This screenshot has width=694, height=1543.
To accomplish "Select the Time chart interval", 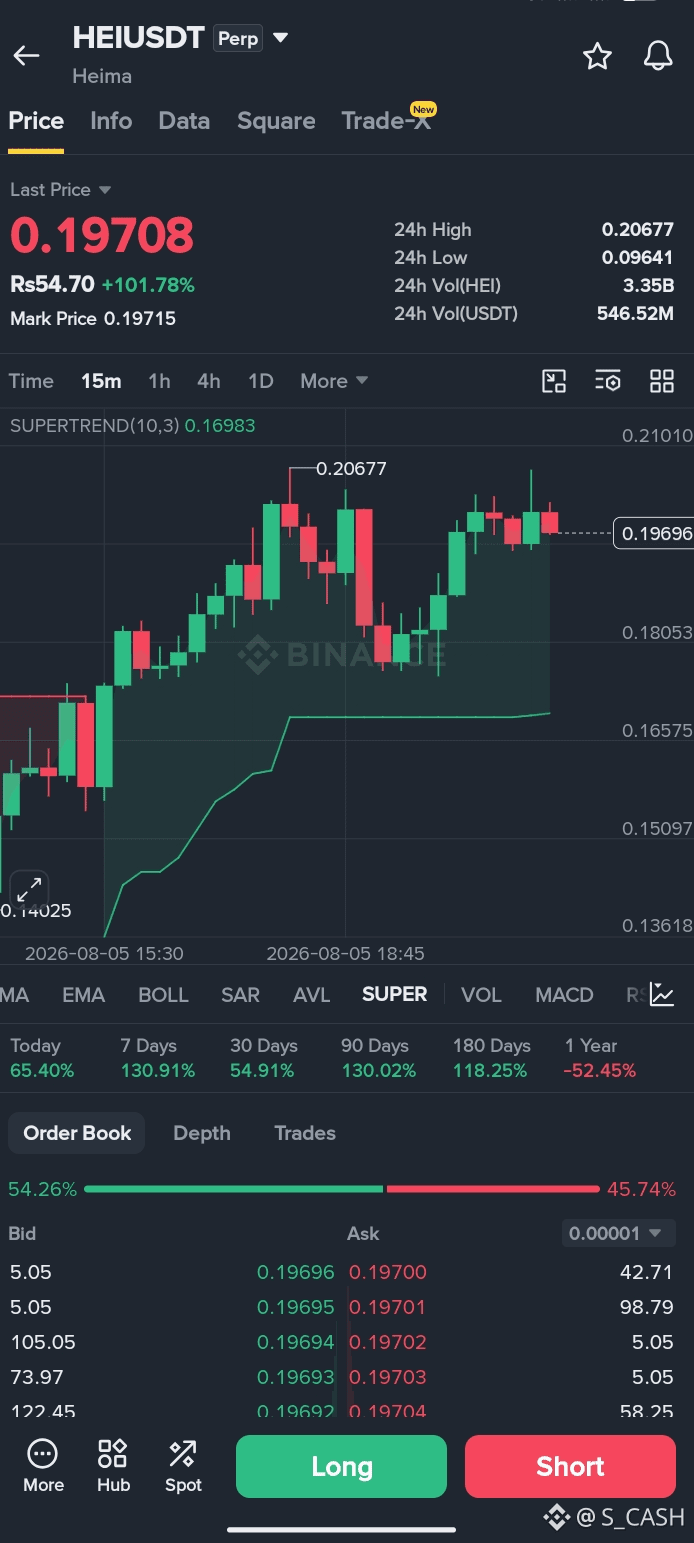I will click(x=31, y=381).
